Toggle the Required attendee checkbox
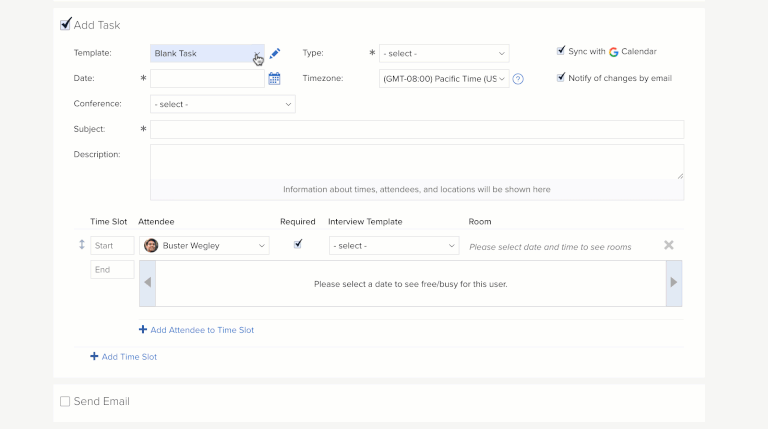The height and width of the screenshot is (429, 768). [x=298, y=244]
